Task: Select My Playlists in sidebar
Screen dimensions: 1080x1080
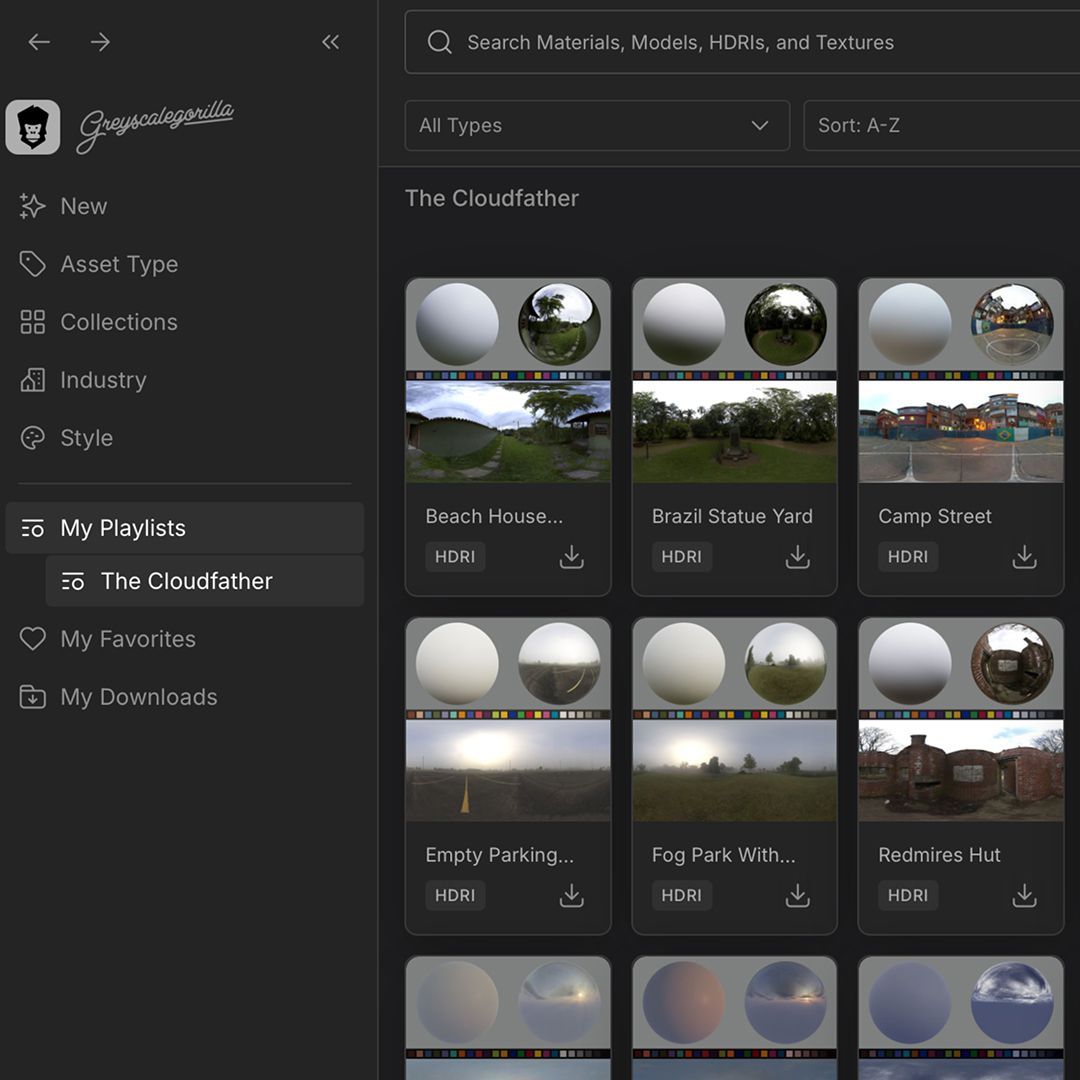Action: [185, 528]
